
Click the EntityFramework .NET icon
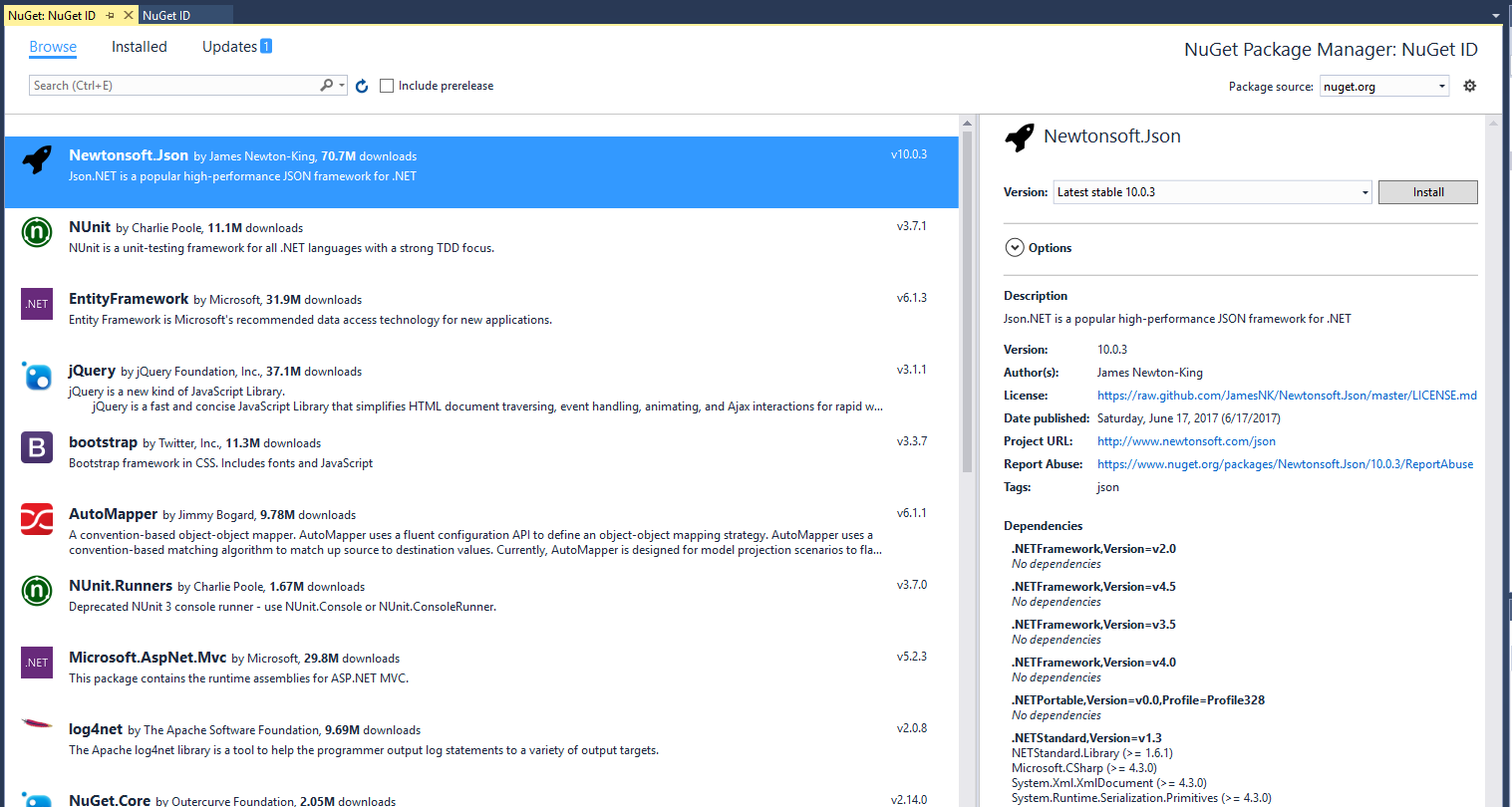click(37, 304)
